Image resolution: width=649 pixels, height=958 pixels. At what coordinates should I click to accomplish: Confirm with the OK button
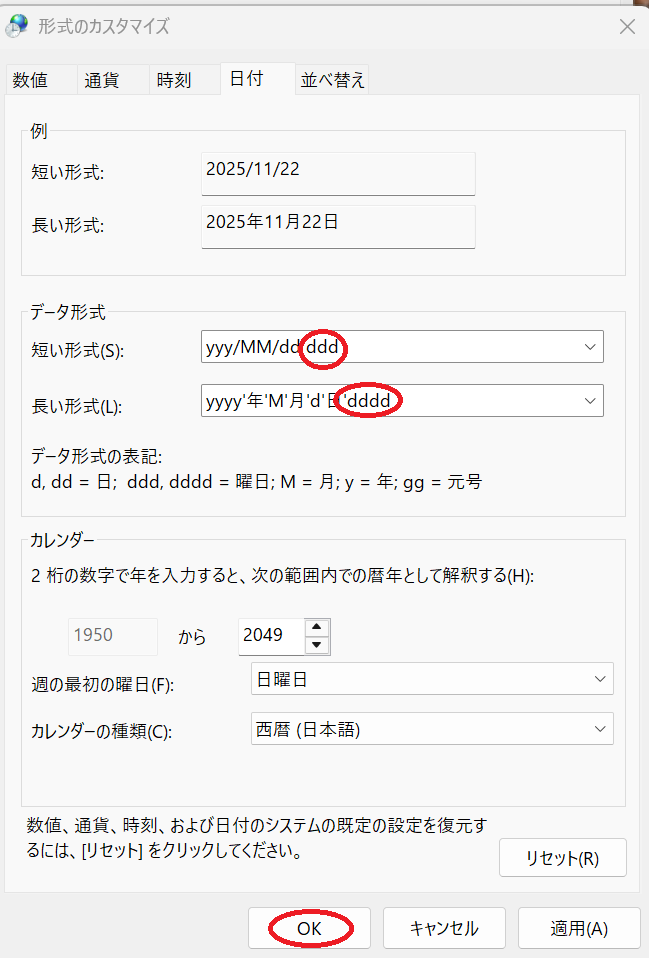[x=309, y=928]
